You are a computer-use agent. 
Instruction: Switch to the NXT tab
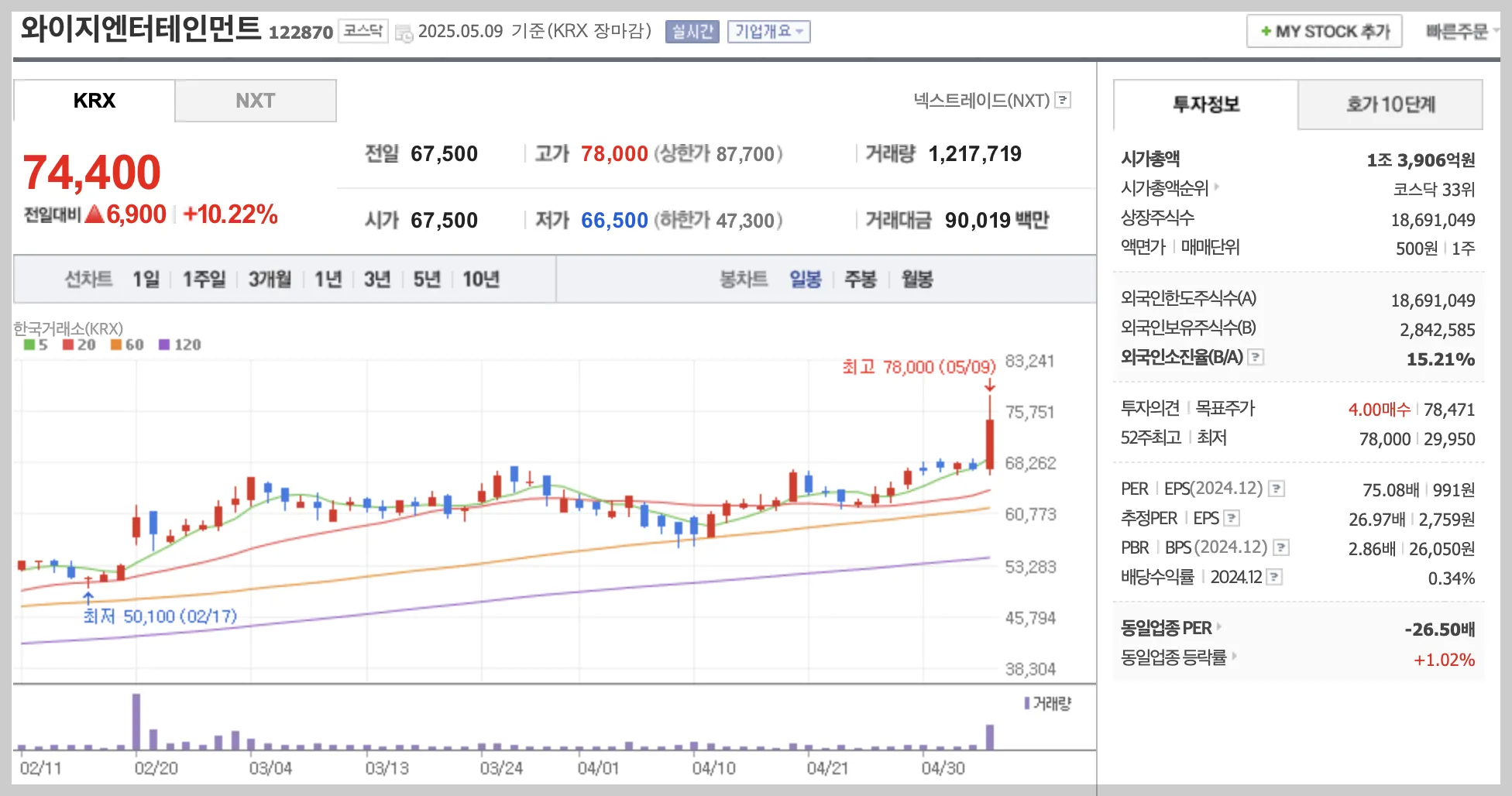[256, 101]
